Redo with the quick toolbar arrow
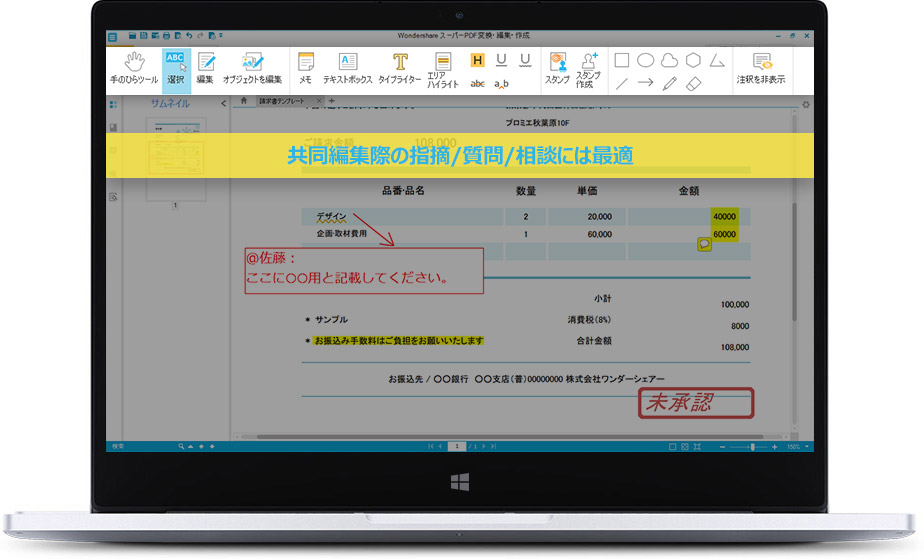The height and width of the screenshot is (559, 924). point(200,36)
